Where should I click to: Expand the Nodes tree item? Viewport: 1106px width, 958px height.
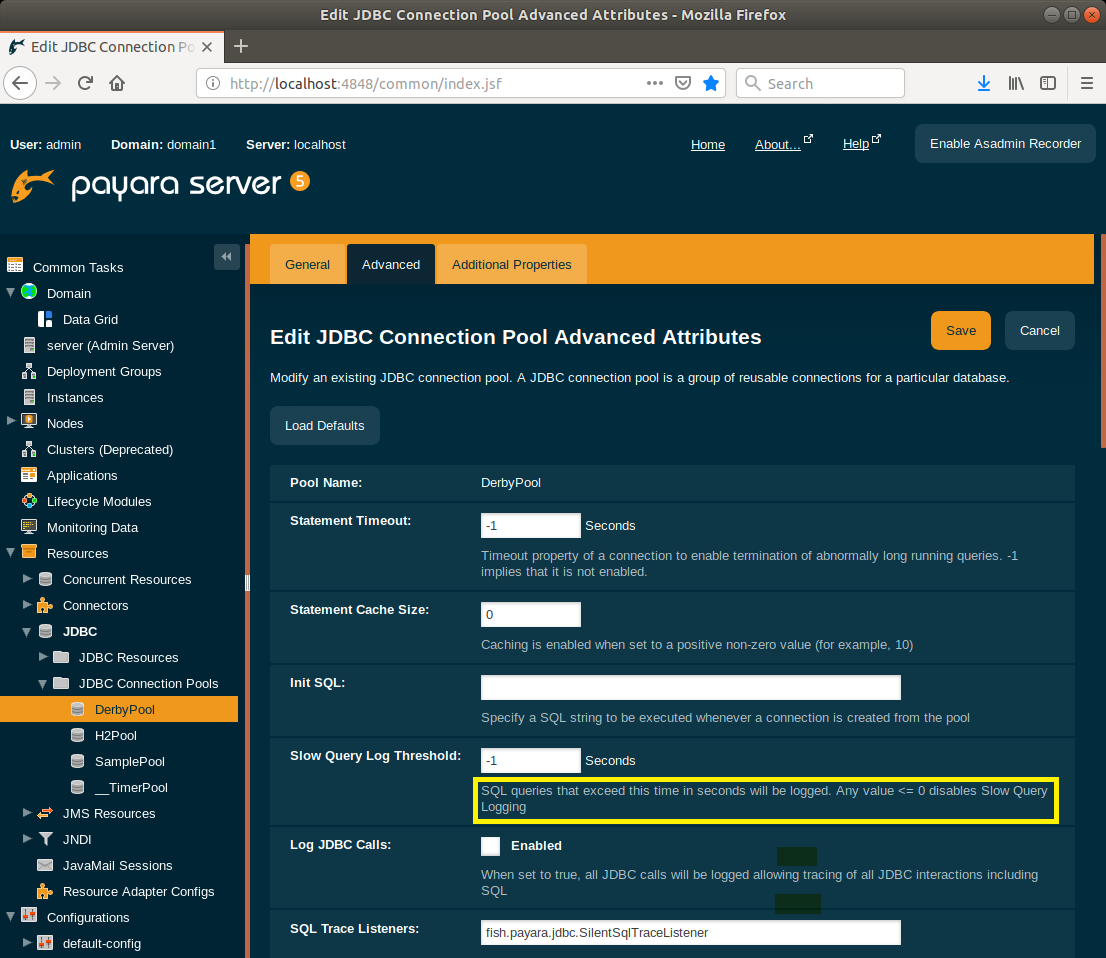pos(11,423)
